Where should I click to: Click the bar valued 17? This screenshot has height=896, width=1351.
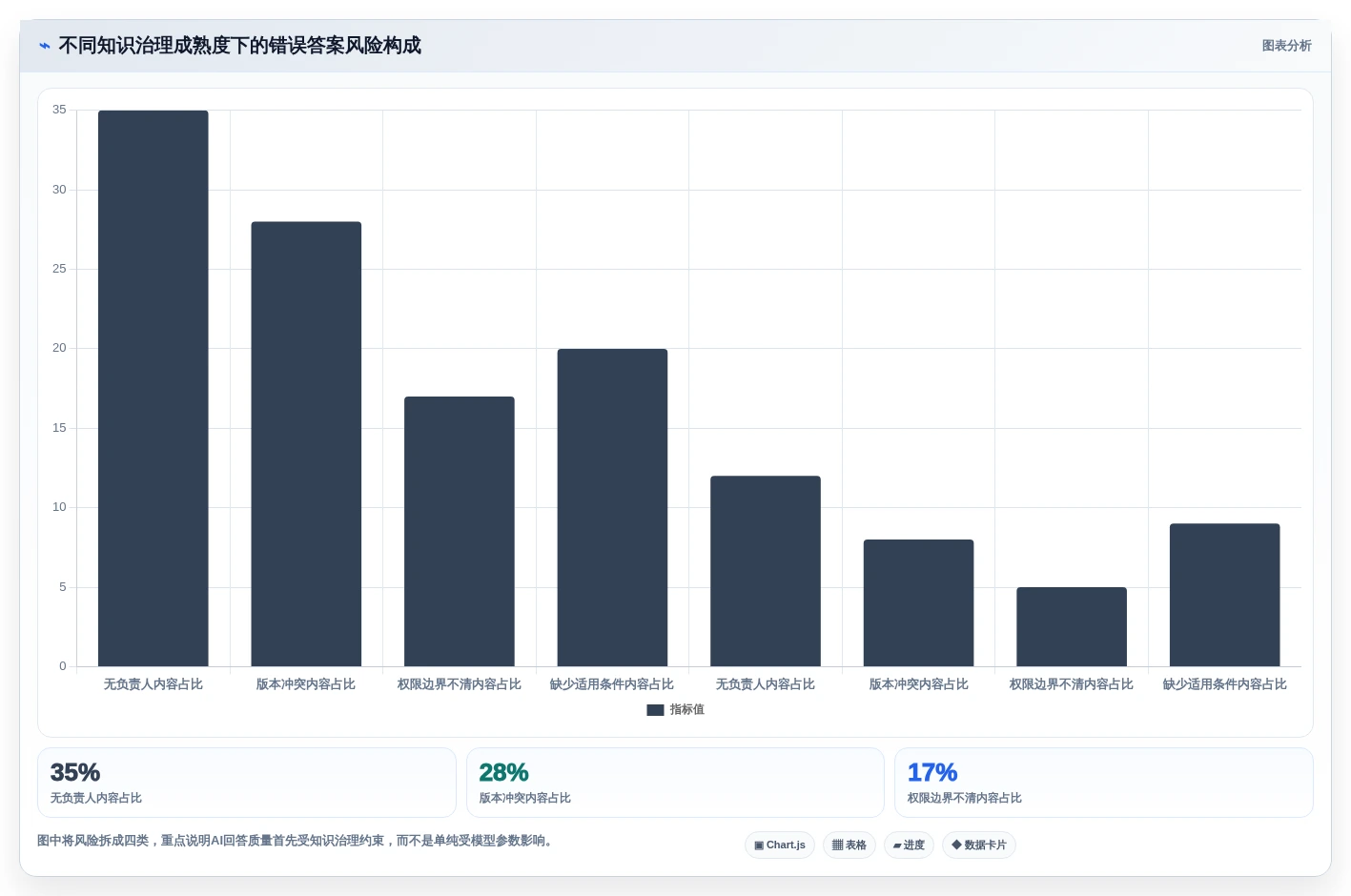click(x=460, y=531)
